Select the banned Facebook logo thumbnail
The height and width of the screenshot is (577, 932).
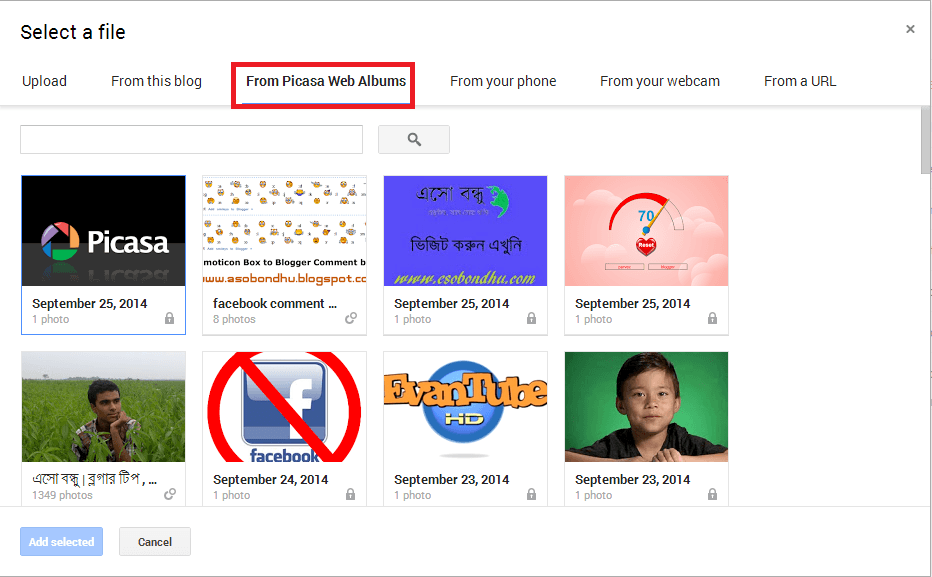tap(284, 406)
